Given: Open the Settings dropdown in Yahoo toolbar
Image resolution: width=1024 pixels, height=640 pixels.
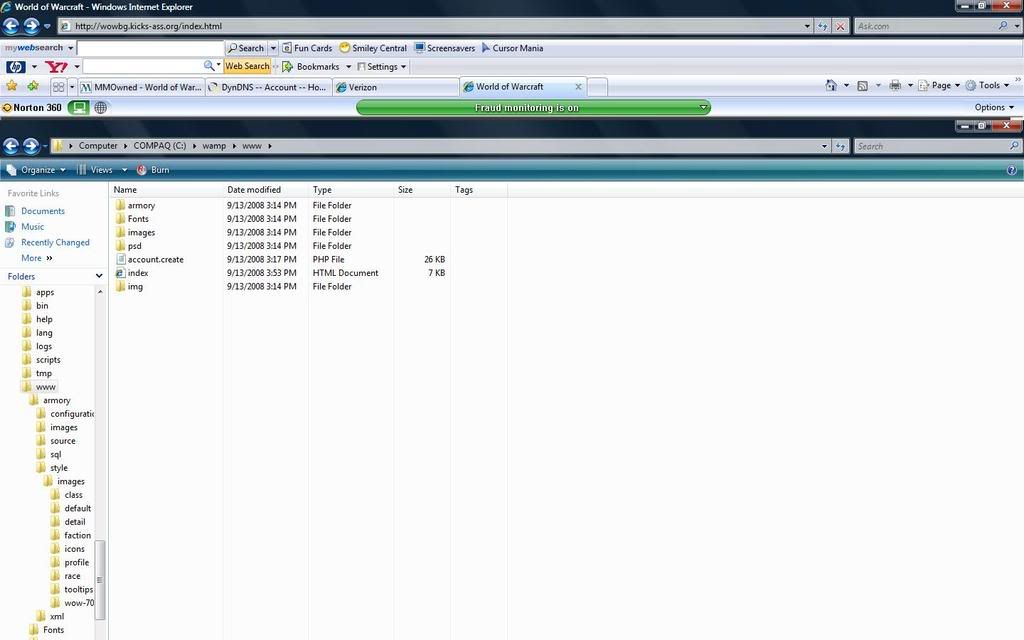Looking at the screenshot, I should [381, 67].
